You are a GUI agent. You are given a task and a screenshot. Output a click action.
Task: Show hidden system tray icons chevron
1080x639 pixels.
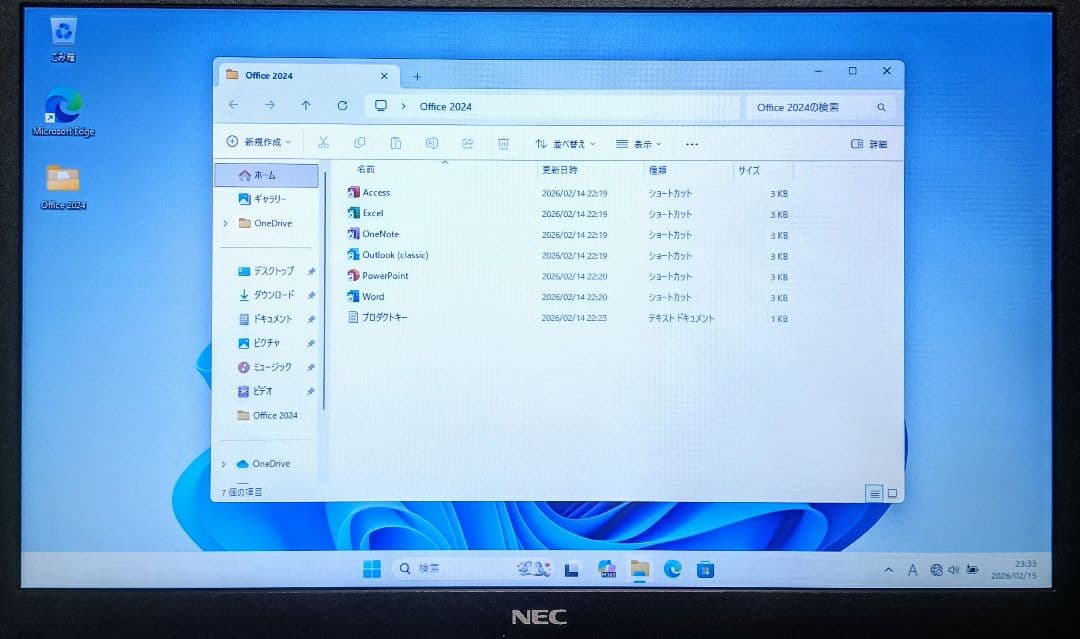coord(889,570)
